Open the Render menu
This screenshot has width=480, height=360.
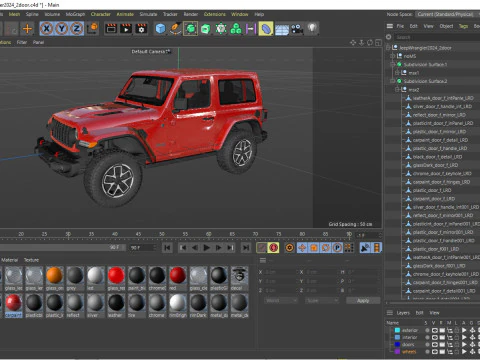tap(191, 14)
